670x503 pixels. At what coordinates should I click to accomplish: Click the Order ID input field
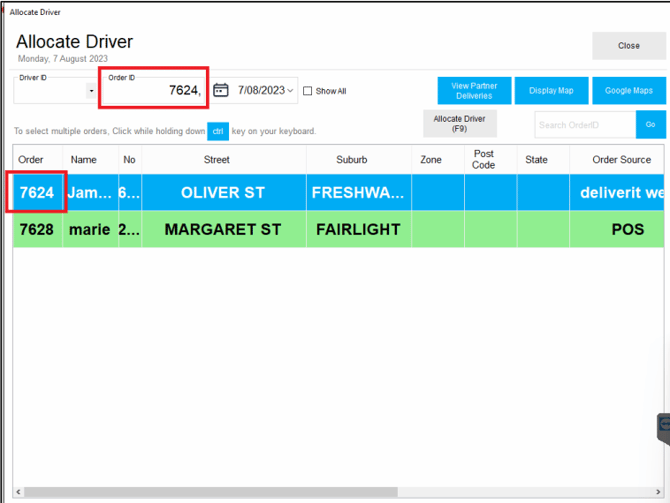pyautogui.click(x=153, y=91)
